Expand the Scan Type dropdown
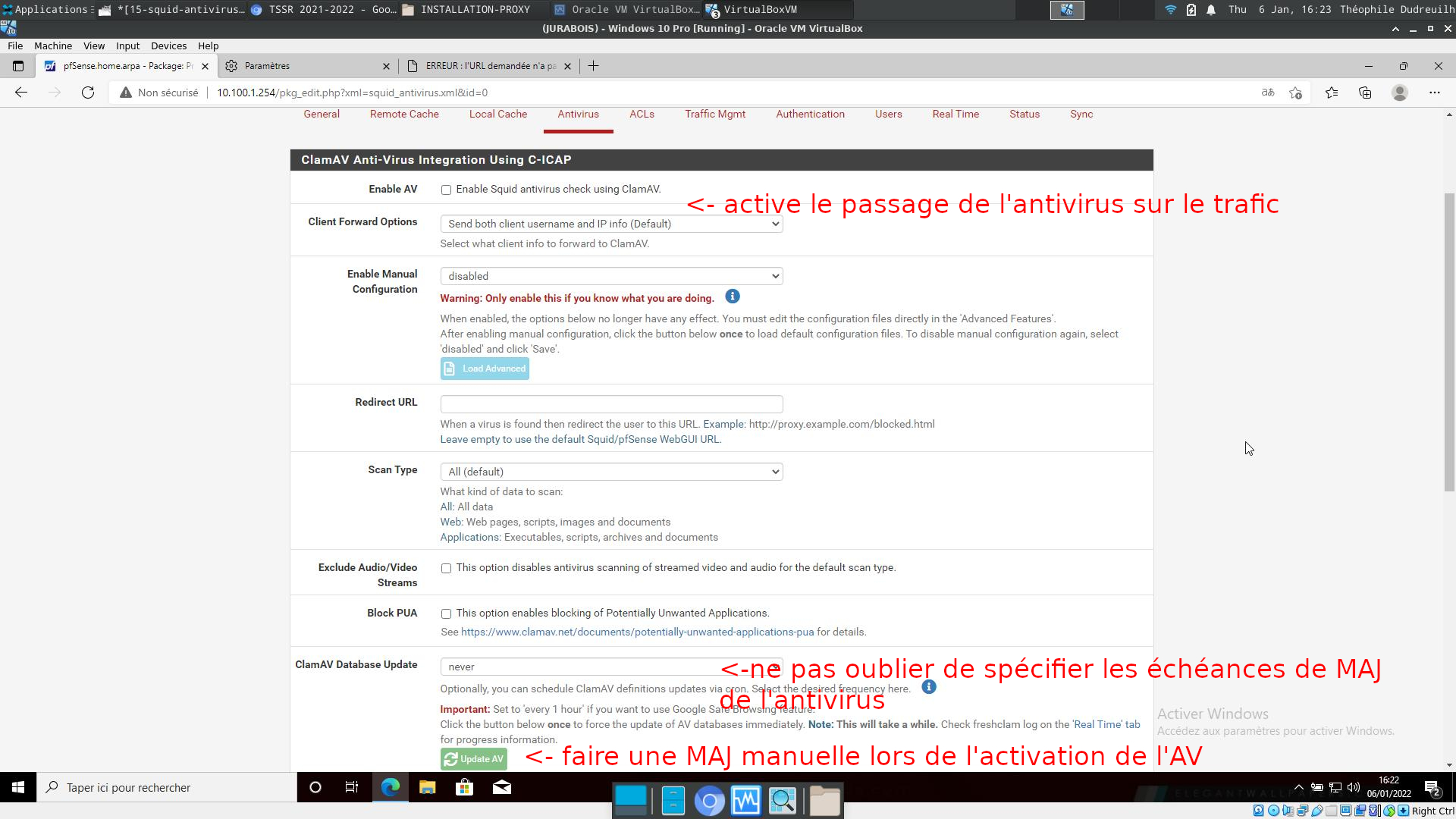This screenshot has height=819, width=1456. click(x=611, y=472)
